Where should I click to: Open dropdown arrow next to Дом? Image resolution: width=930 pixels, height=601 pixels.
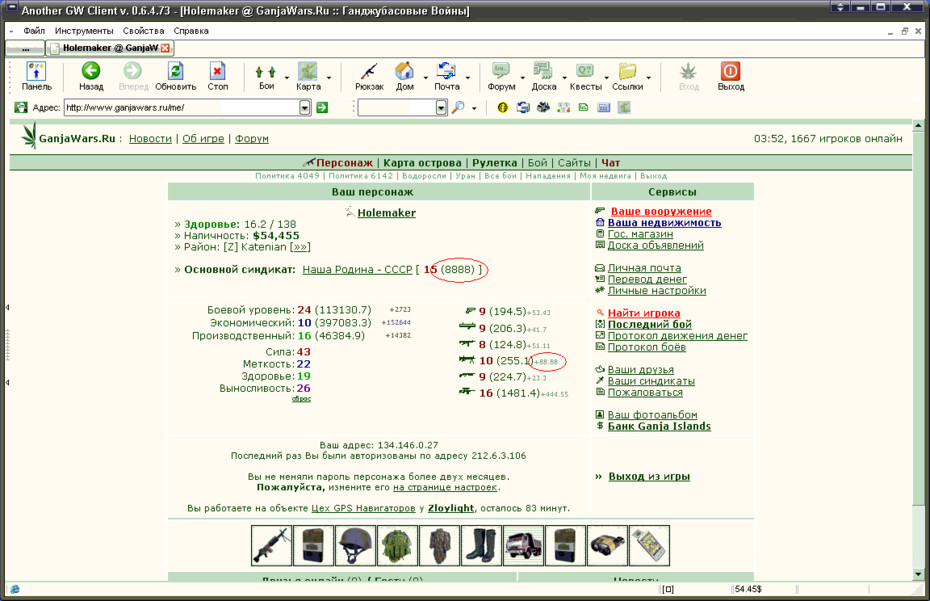coord(425,78)
